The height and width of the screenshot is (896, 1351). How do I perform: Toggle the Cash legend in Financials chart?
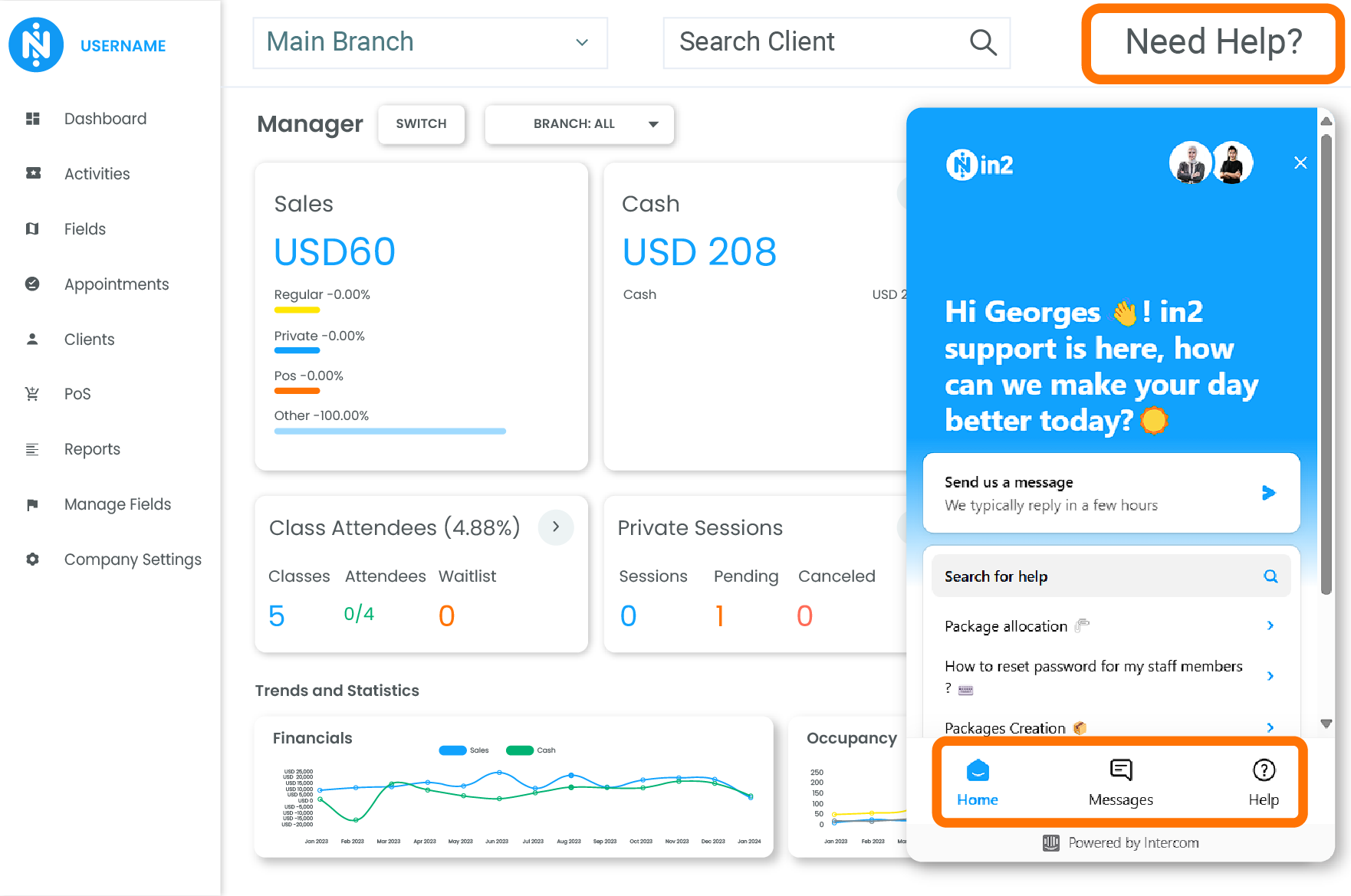click(520, 750)
